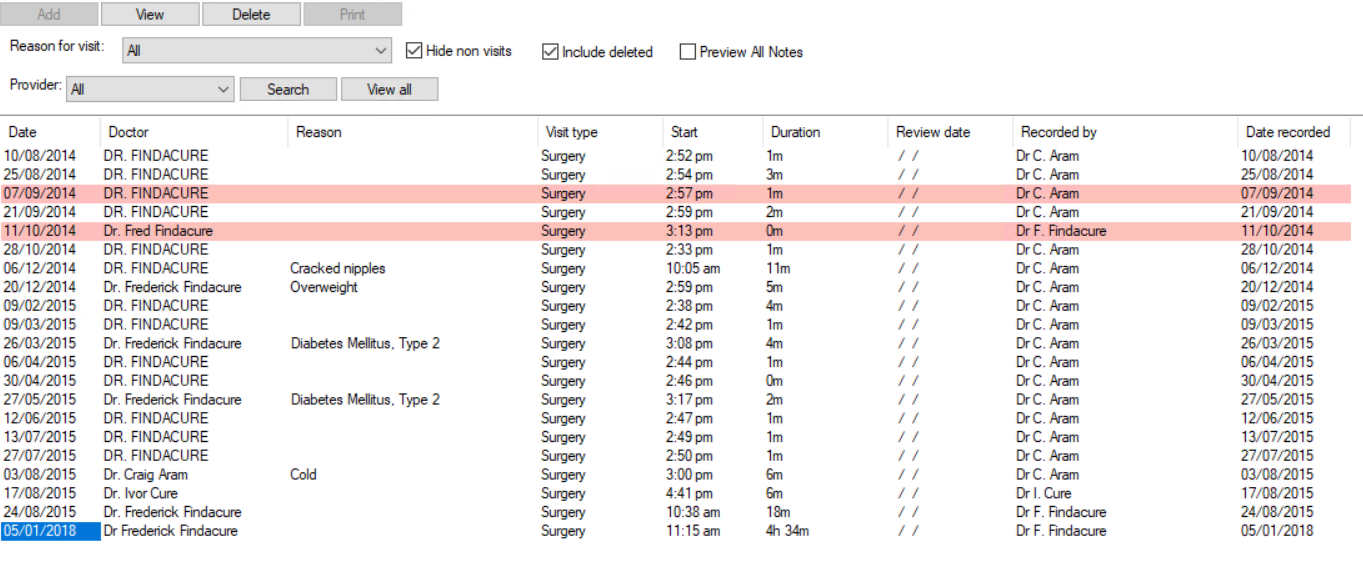Viewport: 1363px width, 567px height.
Task: Select the visit dated 25/08/2014
Action: (x=675, y=175)
